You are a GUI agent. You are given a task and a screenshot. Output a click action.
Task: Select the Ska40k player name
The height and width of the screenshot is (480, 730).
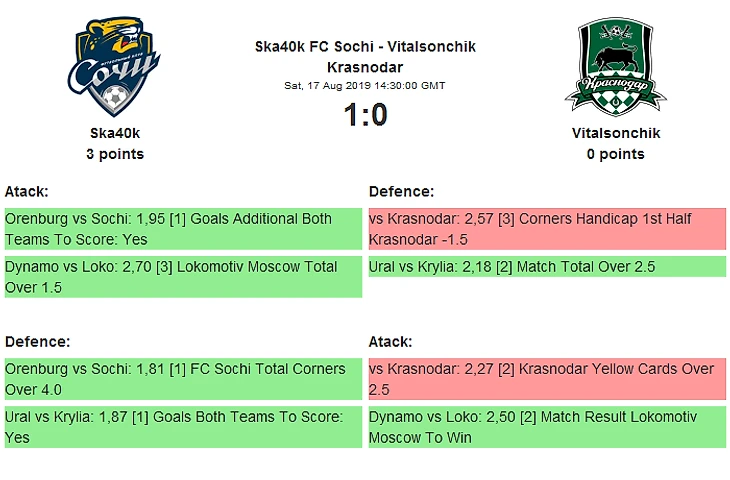(x=115, y=133)
